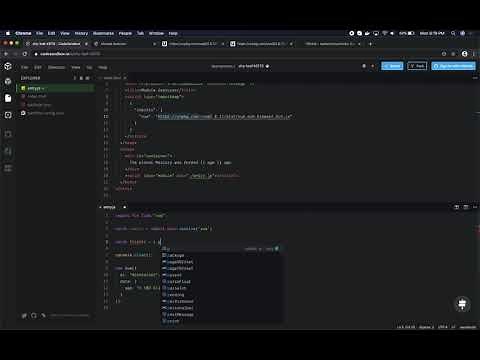Image resolution: width=480 pixels, height=360 pixels.
Task: Click Sign in with GitHub button
Action: click(454, 66)
